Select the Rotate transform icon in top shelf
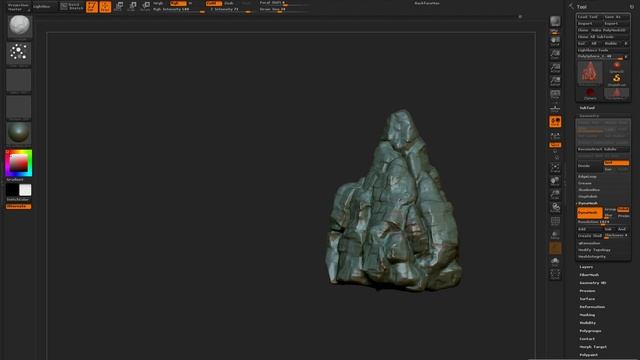The height and width of the screenshot is (360, 640). pyautogui.click(x=146, y=7)
